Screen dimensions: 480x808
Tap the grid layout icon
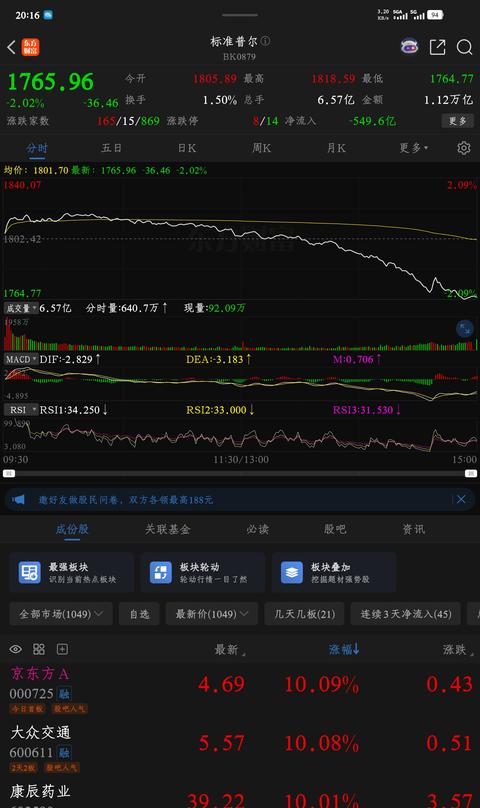pyautogui.click(x=39, y=649)
